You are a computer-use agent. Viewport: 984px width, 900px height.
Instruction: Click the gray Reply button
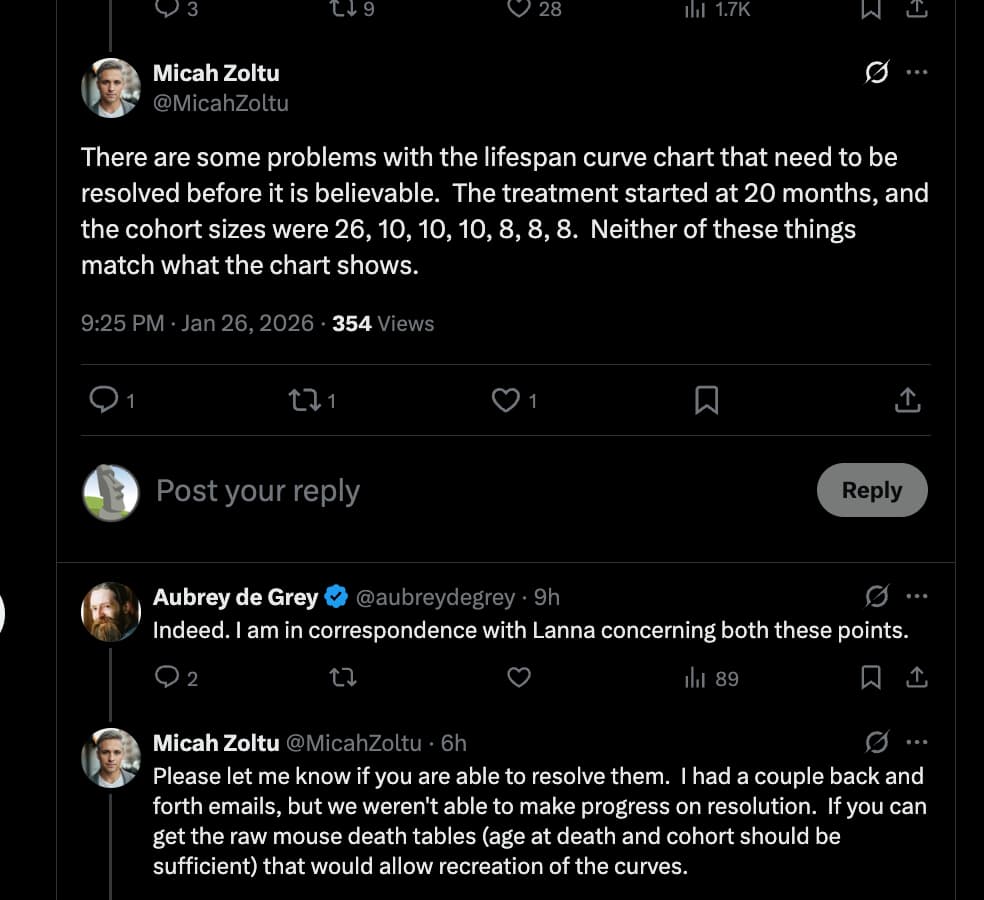tap(872, 490)
